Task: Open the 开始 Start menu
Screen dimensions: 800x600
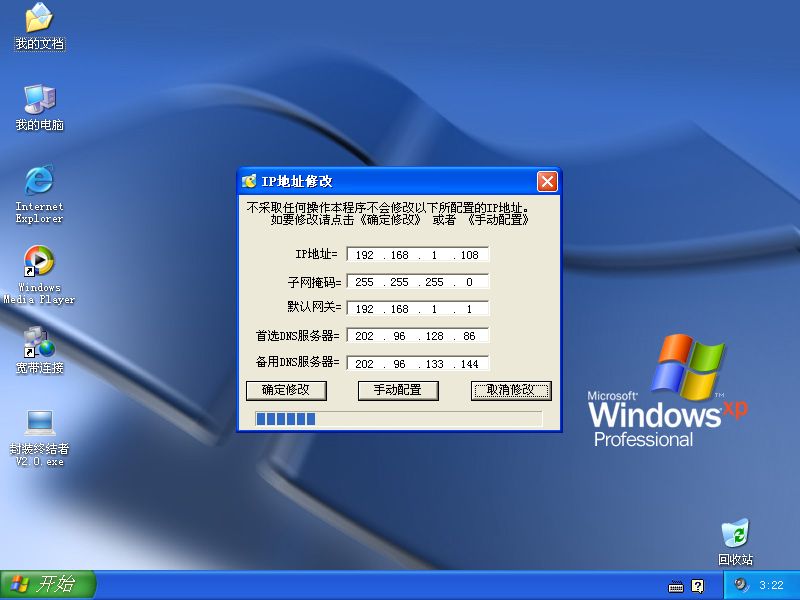Action: (x=48, y=585)
